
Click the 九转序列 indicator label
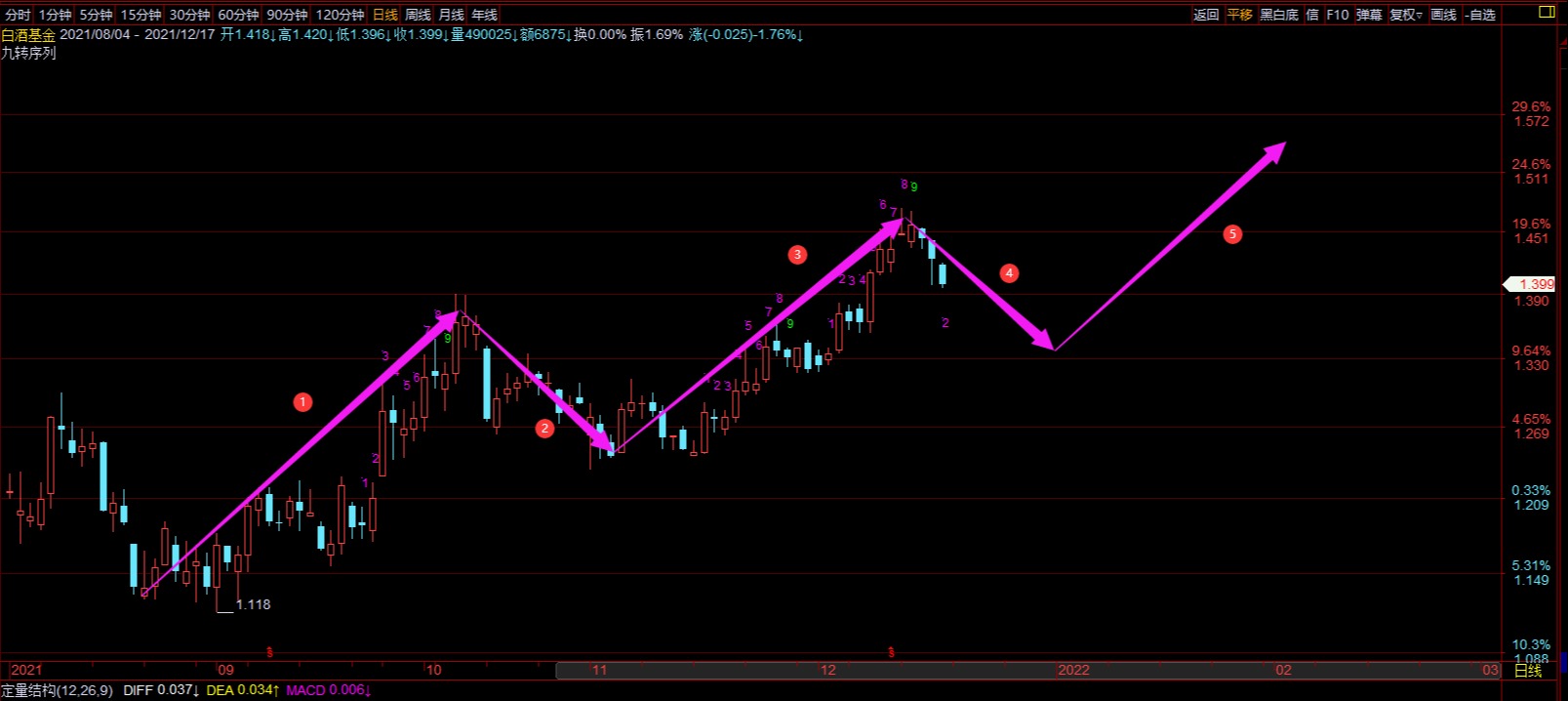point(28,54)
